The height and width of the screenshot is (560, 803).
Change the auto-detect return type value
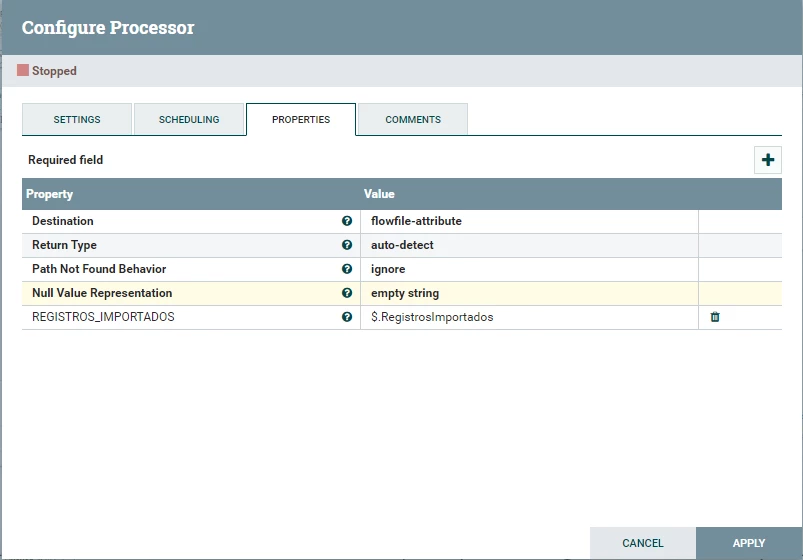tap(530, 245)
